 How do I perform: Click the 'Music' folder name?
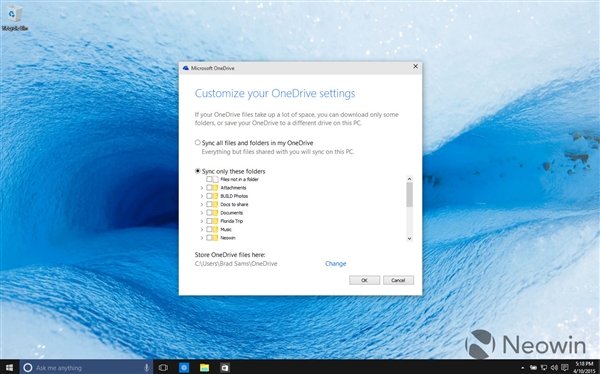pos(226,229)
